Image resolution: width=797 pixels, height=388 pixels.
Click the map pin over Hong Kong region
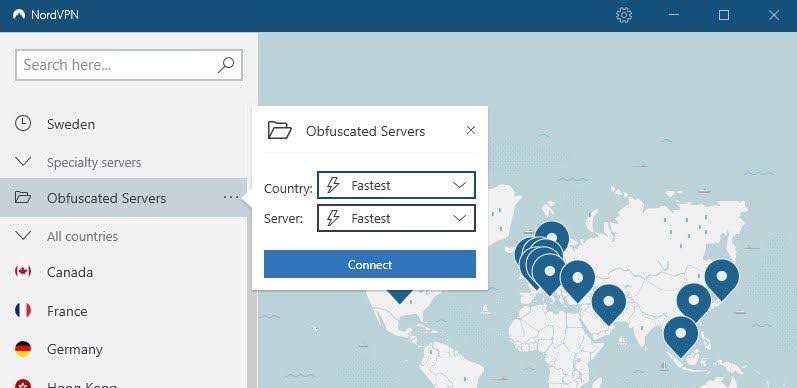[694, 302]
